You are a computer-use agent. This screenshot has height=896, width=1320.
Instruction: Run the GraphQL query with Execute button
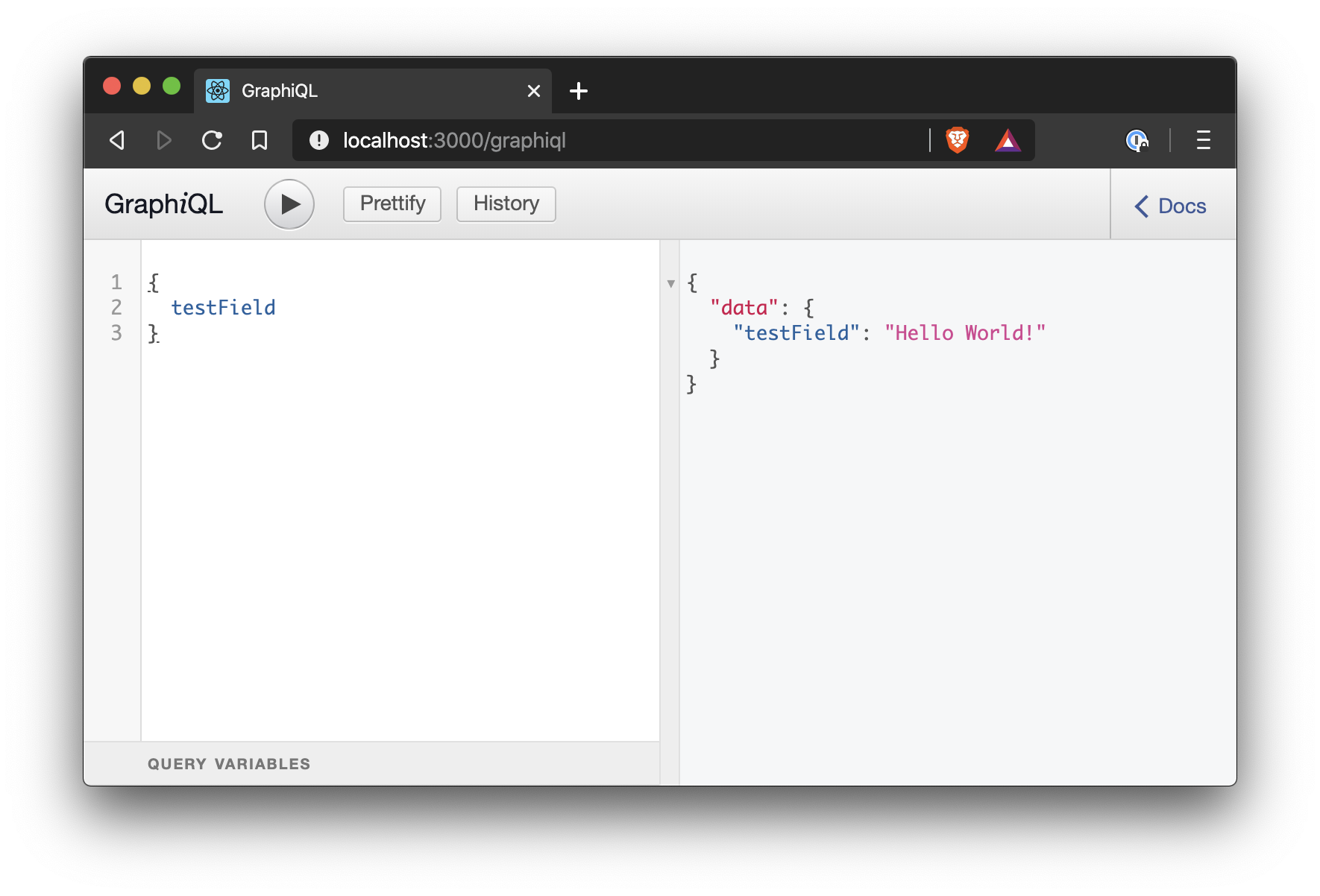[x=289, y=204]
